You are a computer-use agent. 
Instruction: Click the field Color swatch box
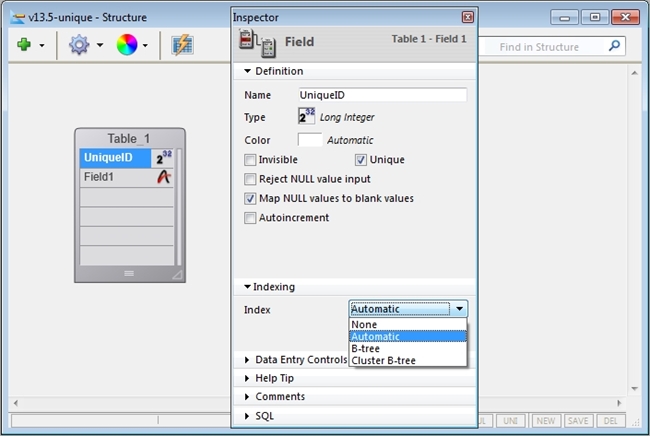click(310, 140)
